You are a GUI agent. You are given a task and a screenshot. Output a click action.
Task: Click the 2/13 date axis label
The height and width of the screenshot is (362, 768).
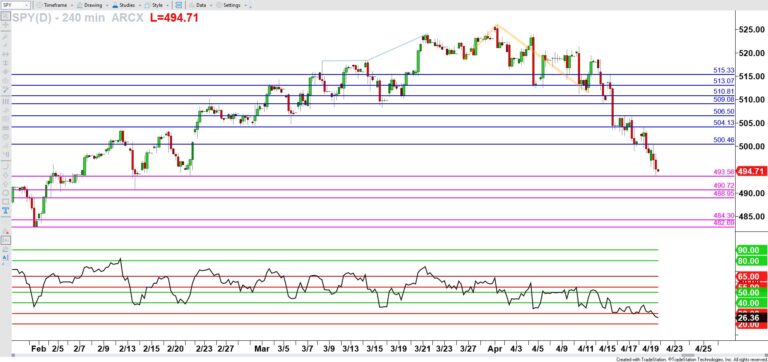(x=128, y=350)
